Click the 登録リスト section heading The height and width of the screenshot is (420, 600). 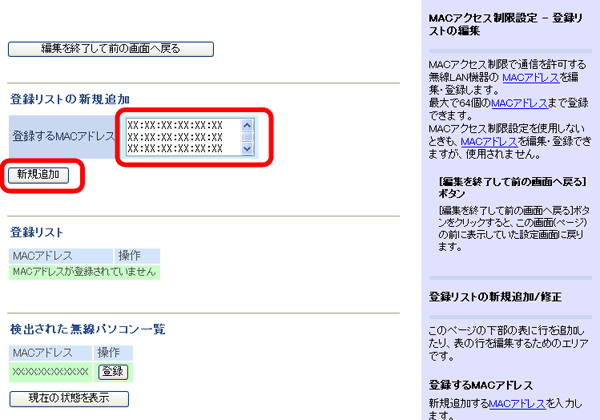pos(36,232)
